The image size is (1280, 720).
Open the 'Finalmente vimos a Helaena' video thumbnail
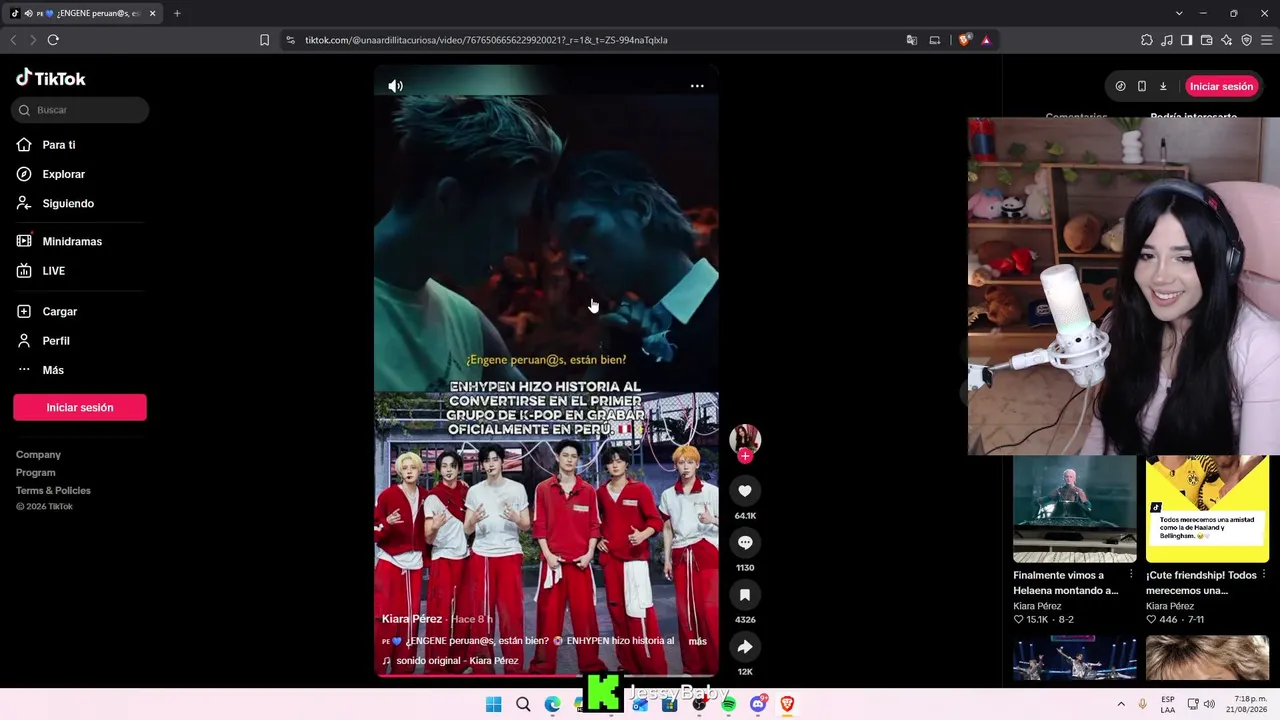[x=1075, y=509]
